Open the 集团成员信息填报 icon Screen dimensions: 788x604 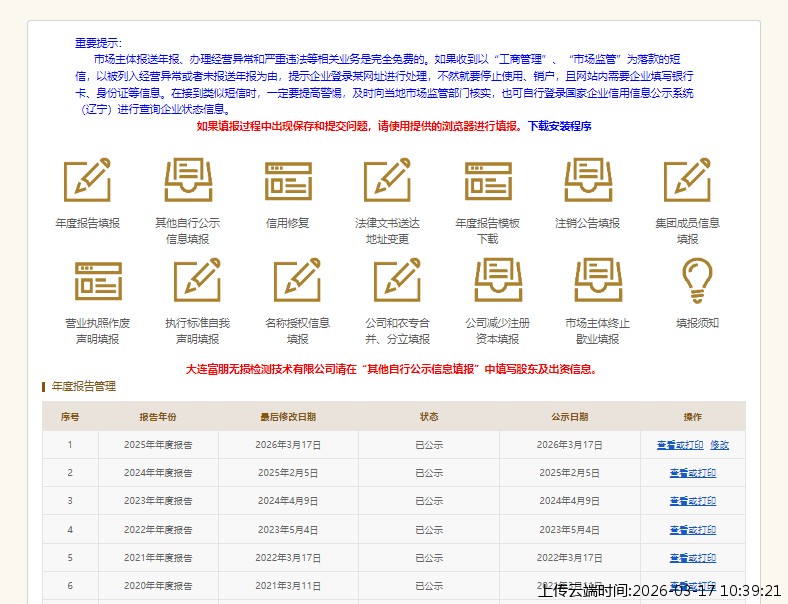click(x=688, y=181)
